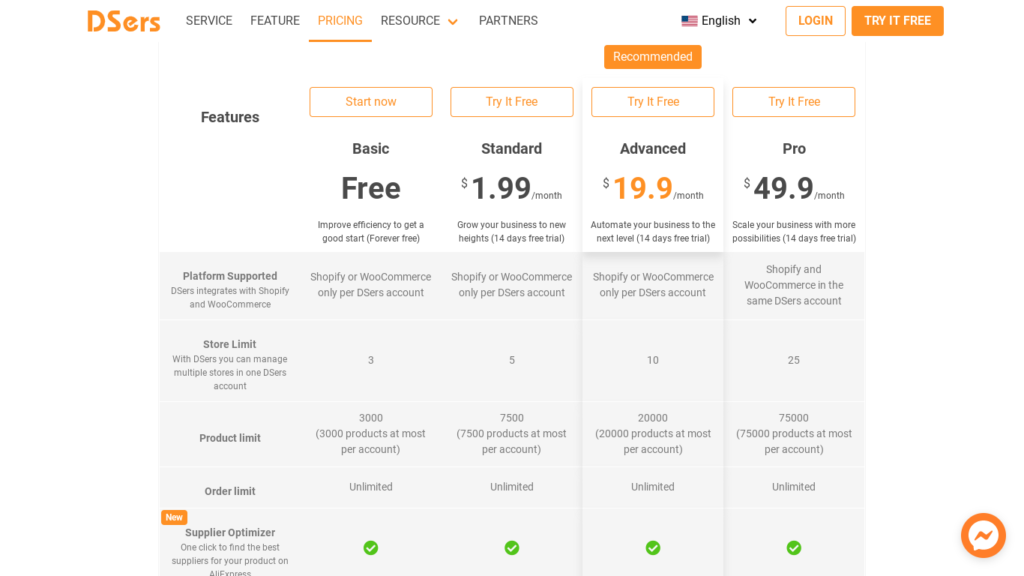
Task: Click the Supplier Optimizer row label
Action: (x=230, y=533)
